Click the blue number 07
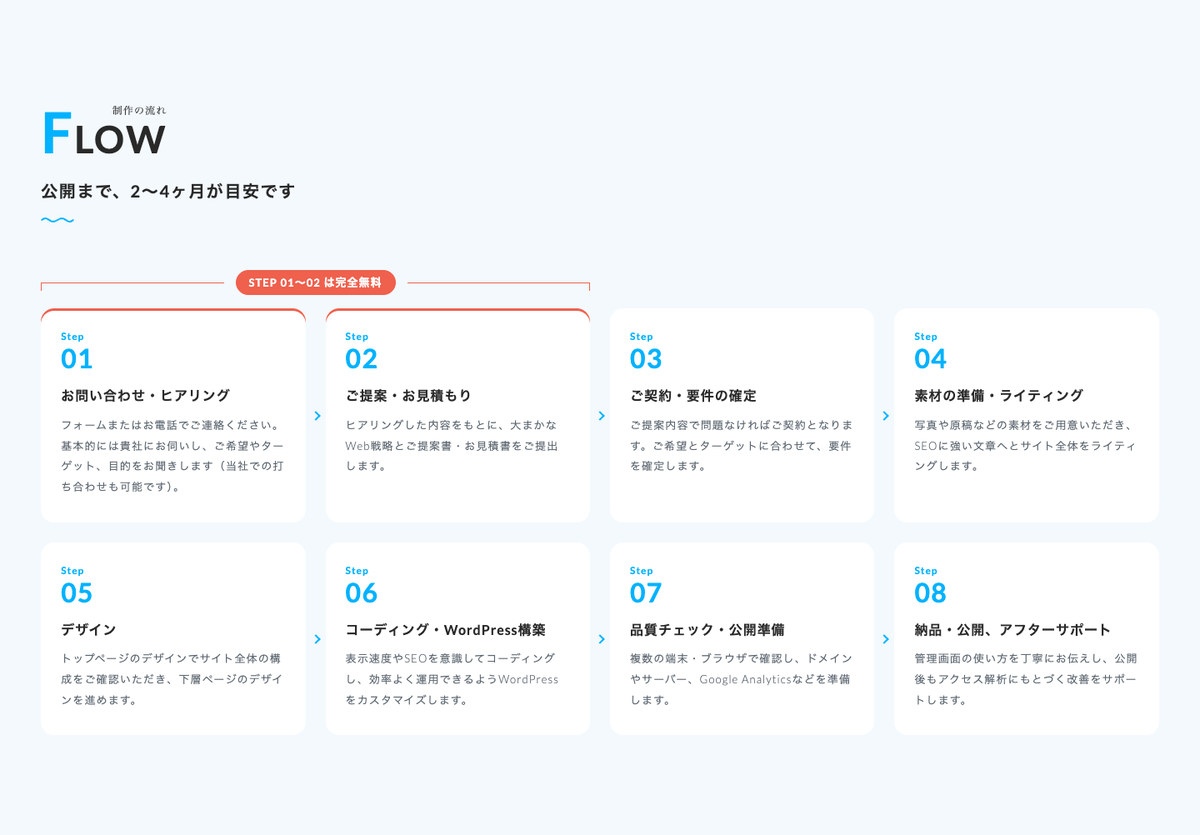Image resolution: width=1200 pixels, height=835 pixels. pos(646,593)
